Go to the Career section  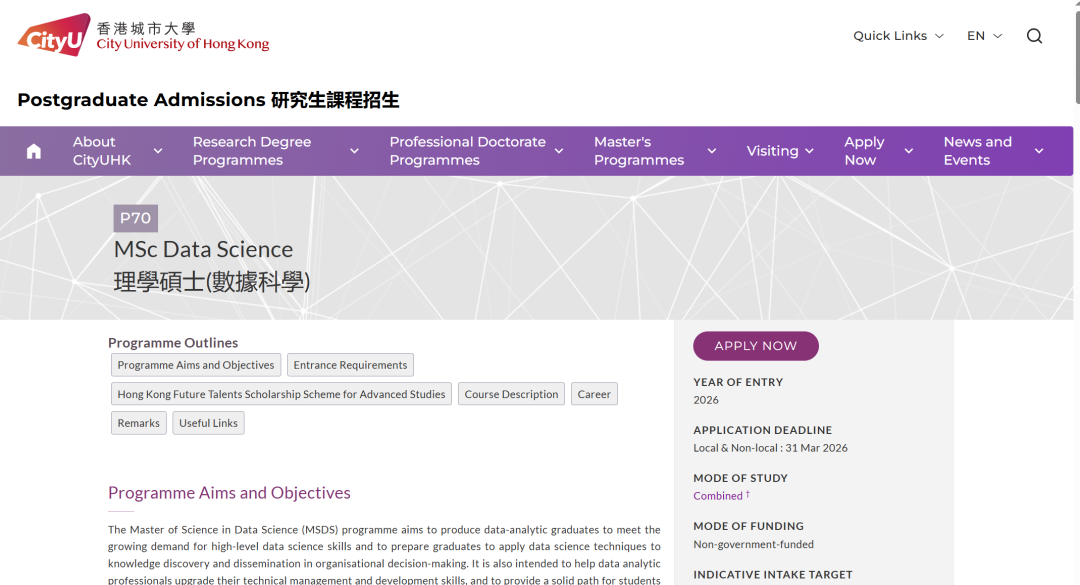click(594, 394)
